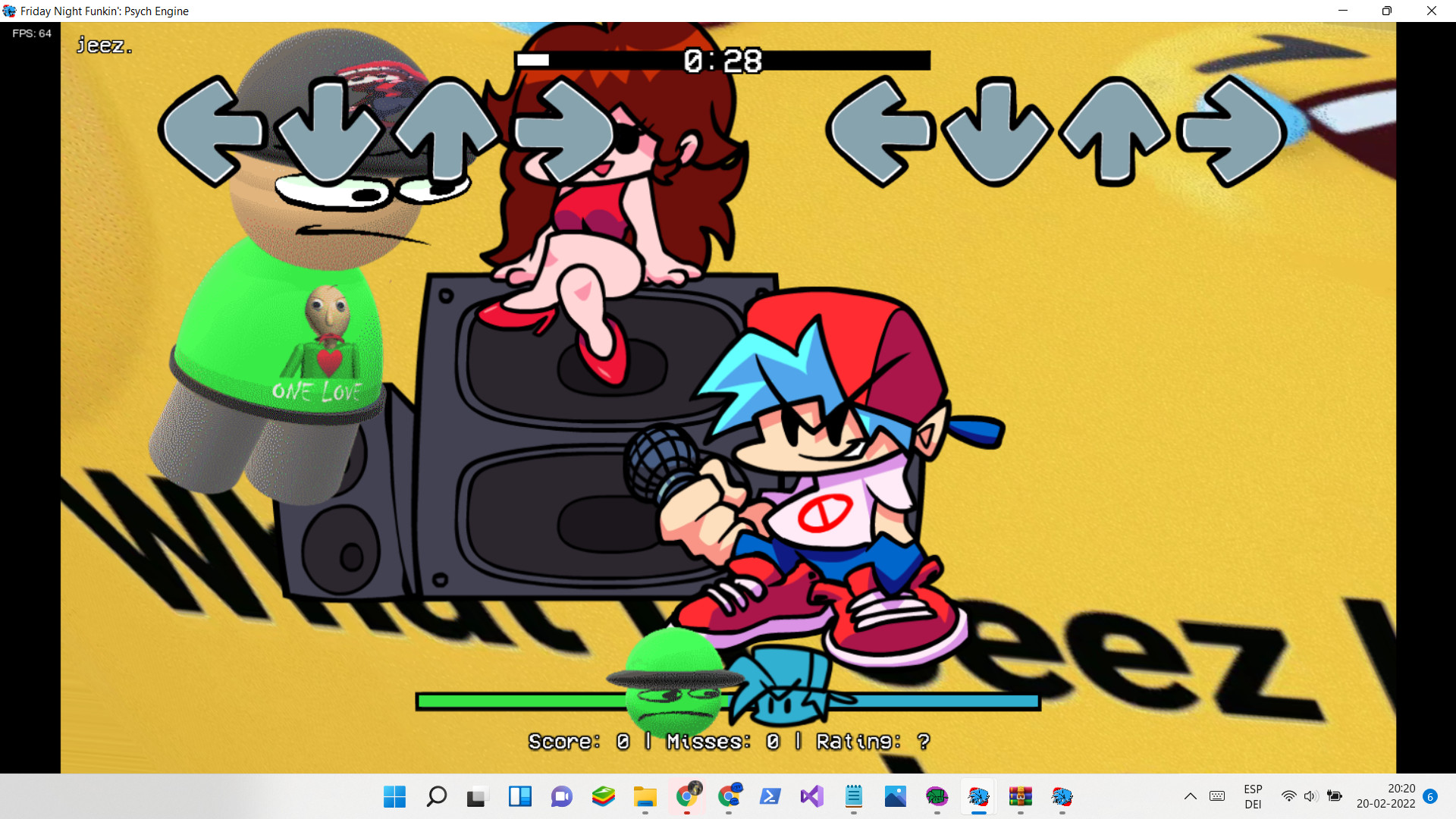Click the green side of the health bar
This screenshot has width=1456, height=819.
pyautogui.click(x=522, y=701)
